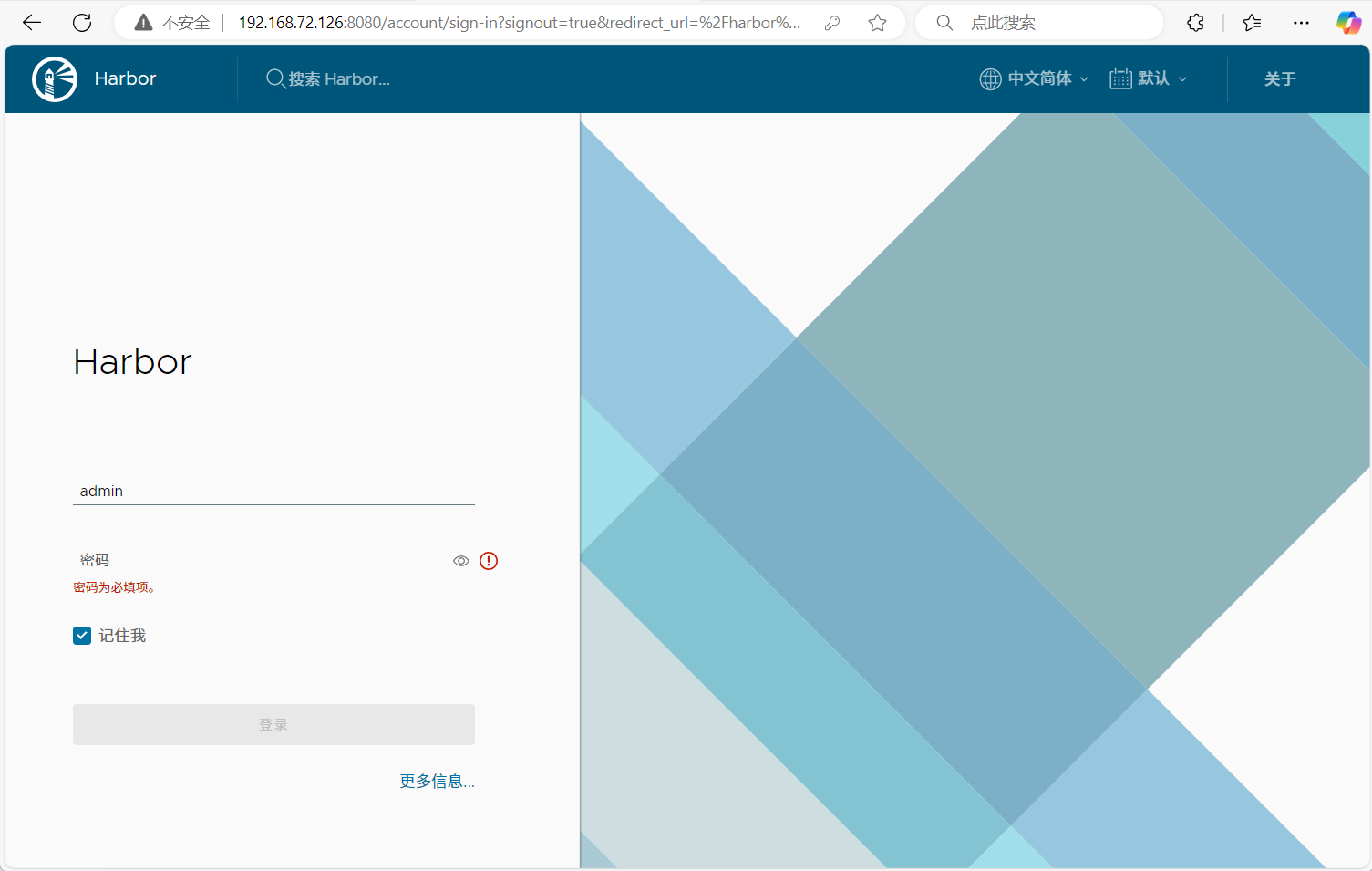Viewport: 1372px width, 871px height.
Task: Click the 密码为必填项 error message
Action: coord(114,588)
